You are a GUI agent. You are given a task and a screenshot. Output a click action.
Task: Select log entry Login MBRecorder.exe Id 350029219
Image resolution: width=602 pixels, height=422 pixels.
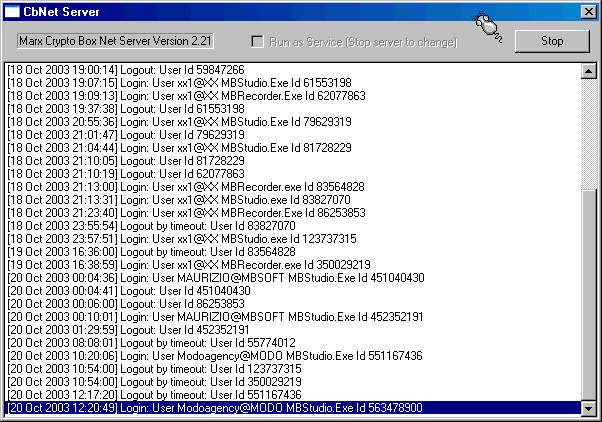(x=294, y=265)
